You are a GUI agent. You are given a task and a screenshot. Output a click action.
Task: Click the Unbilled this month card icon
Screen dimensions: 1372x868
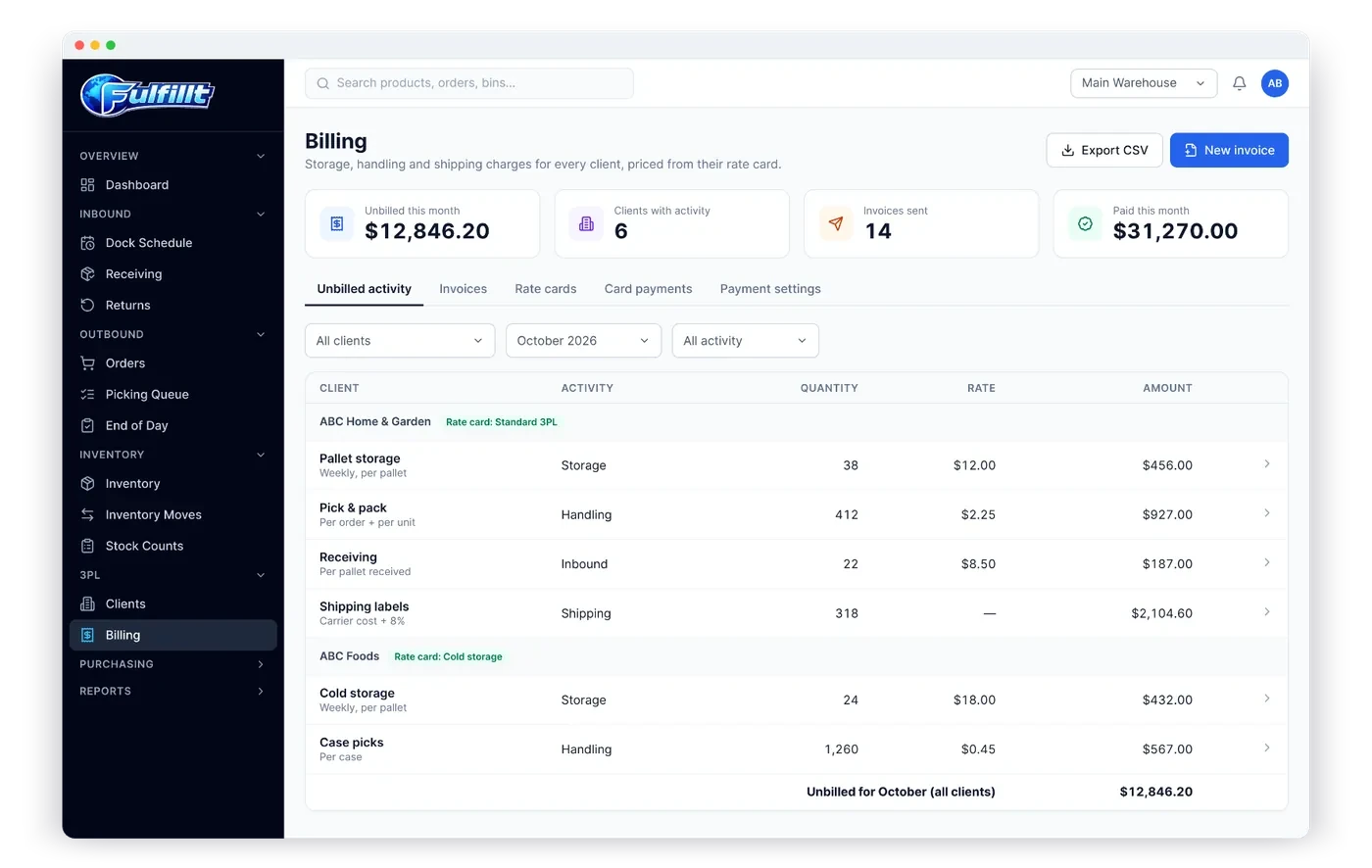pyautogui.click(x=337, y=224)
